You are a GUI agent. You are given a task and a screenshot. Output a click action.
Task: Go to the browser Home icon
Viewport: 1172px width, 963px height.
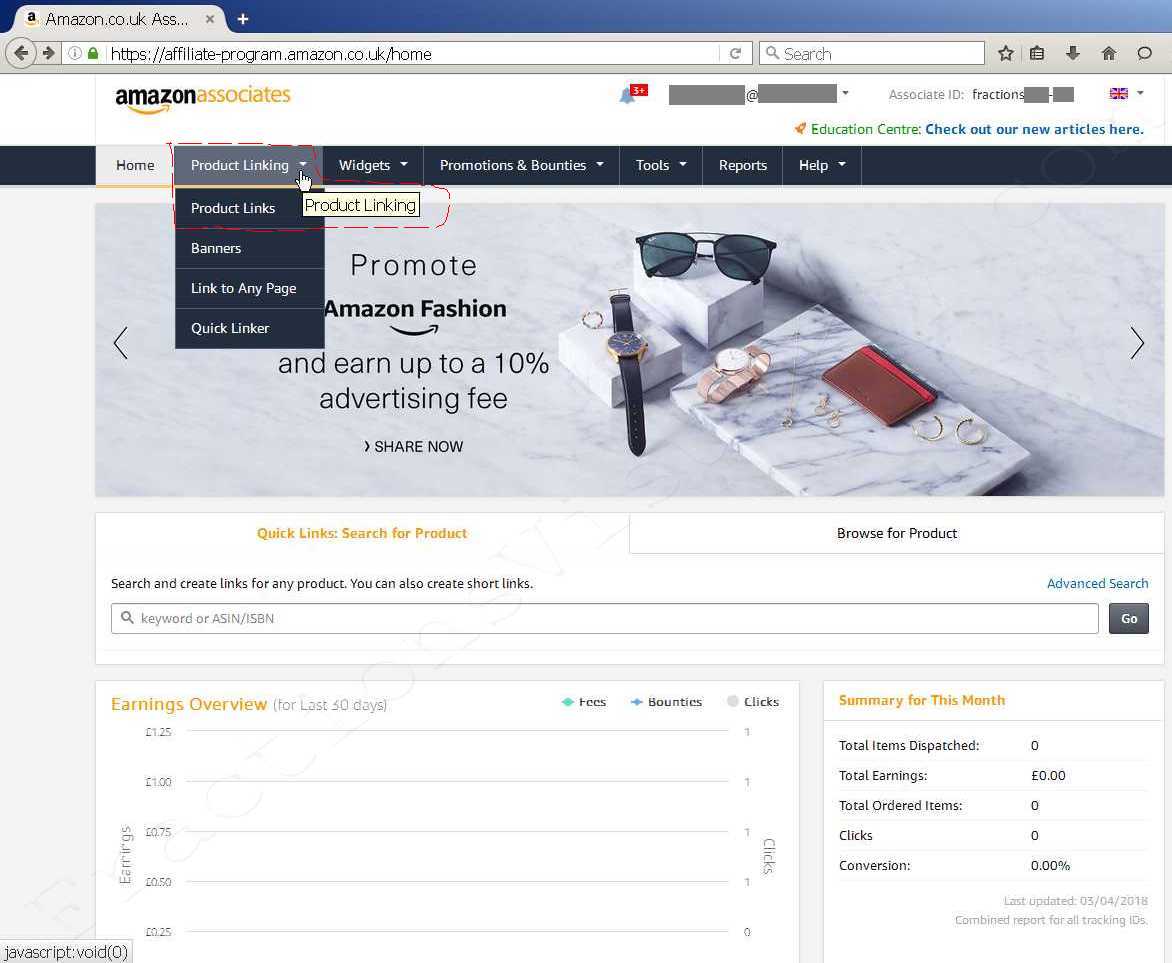(1108, 53)
